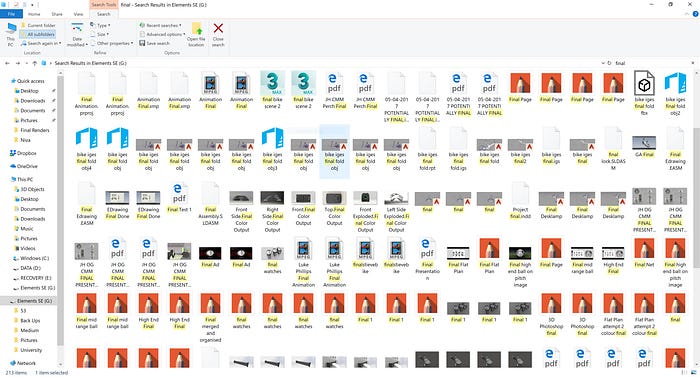
Task: Click the Save search icon
Action: pos(142,43)
